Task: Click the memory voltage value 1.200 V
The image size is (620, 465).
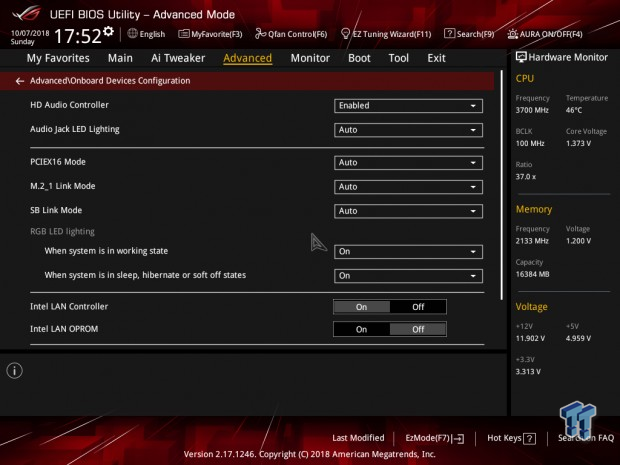Action: [578, 241]
